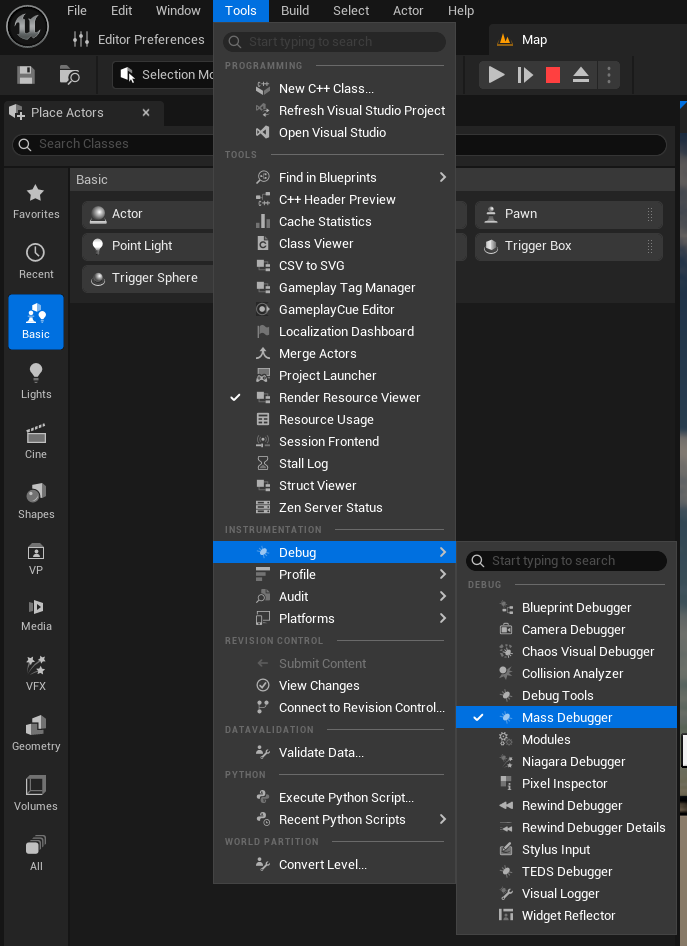Viewport: 687px width, 946px height.
Task: Select the Geometry category icon
Action: tap(36, 733)
